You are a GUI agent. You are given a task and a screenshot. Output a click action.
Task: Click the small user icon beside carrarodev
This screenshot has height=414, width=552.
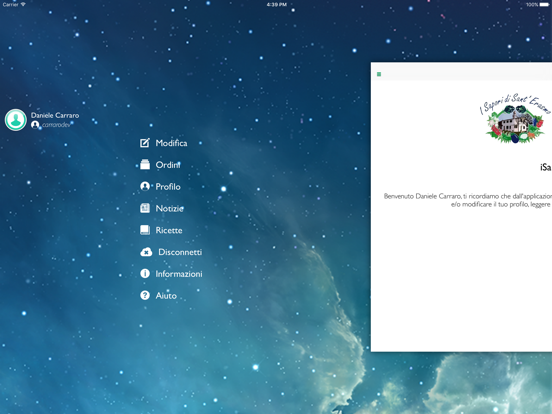(35, 125)
